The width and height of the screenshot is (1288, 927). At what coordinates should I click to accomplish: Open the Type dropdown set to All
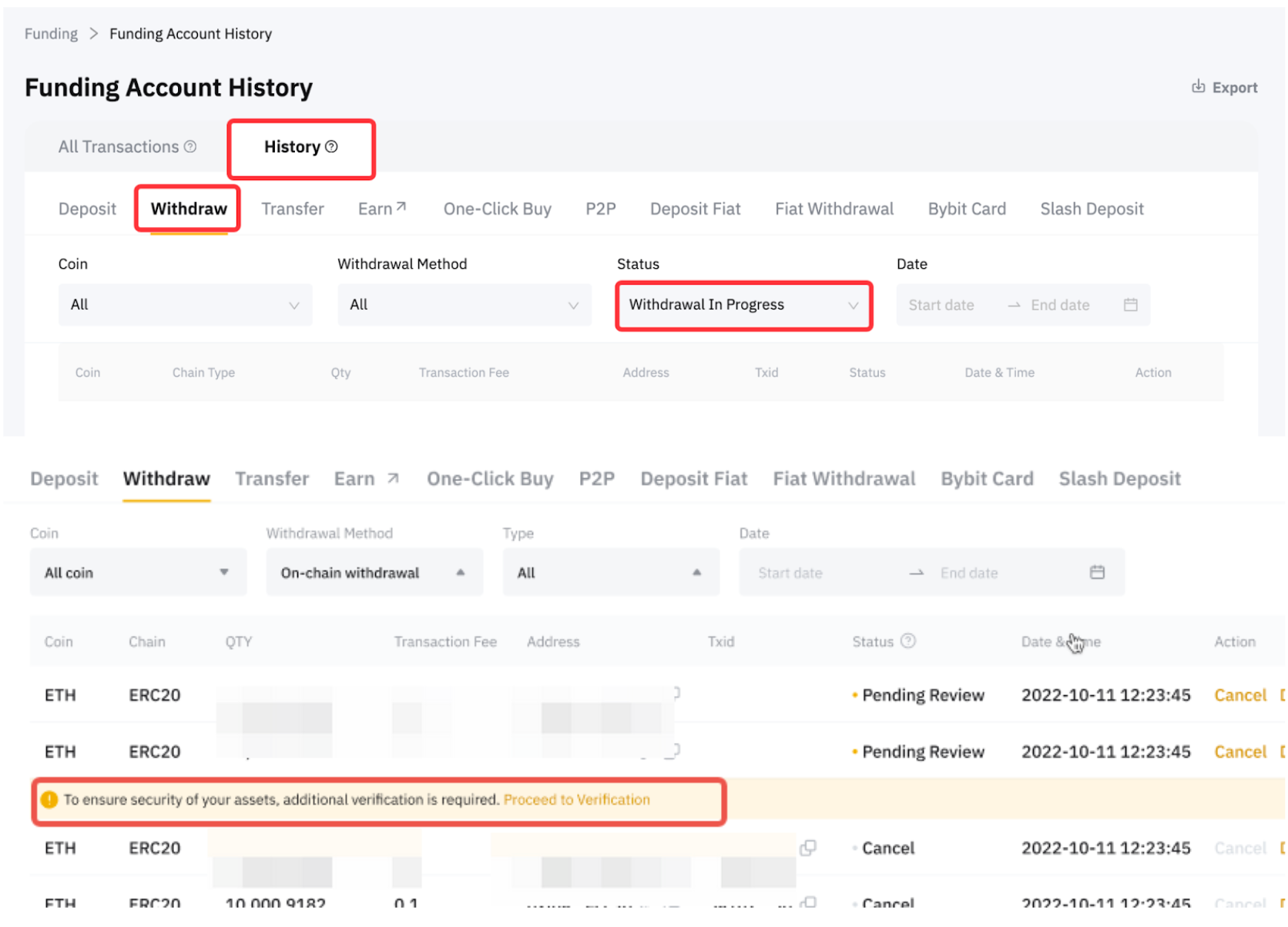610,572
